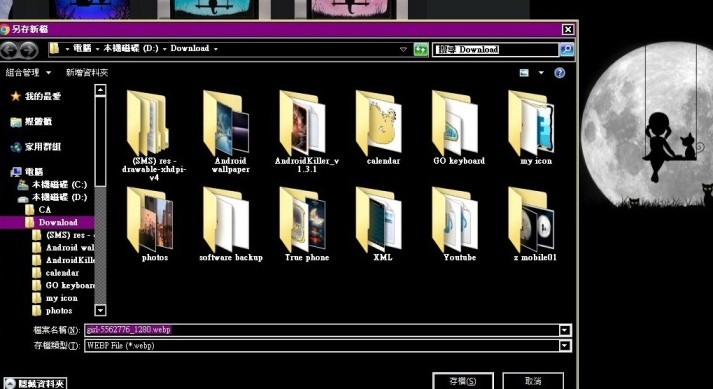The width and height of the screenshot is (713, 389).
Task: Click the Back navigation arrow
Action: coord(9,50)
